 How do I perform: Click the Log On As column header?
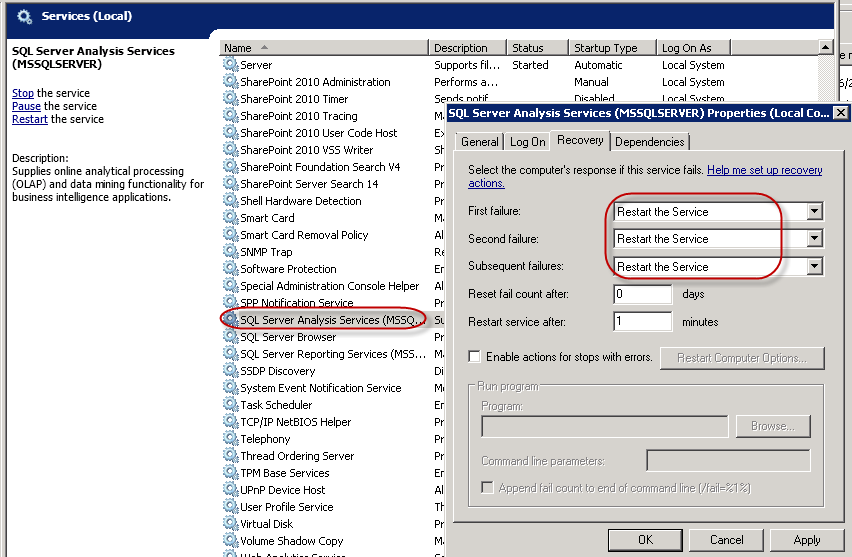tap(693, 48)
